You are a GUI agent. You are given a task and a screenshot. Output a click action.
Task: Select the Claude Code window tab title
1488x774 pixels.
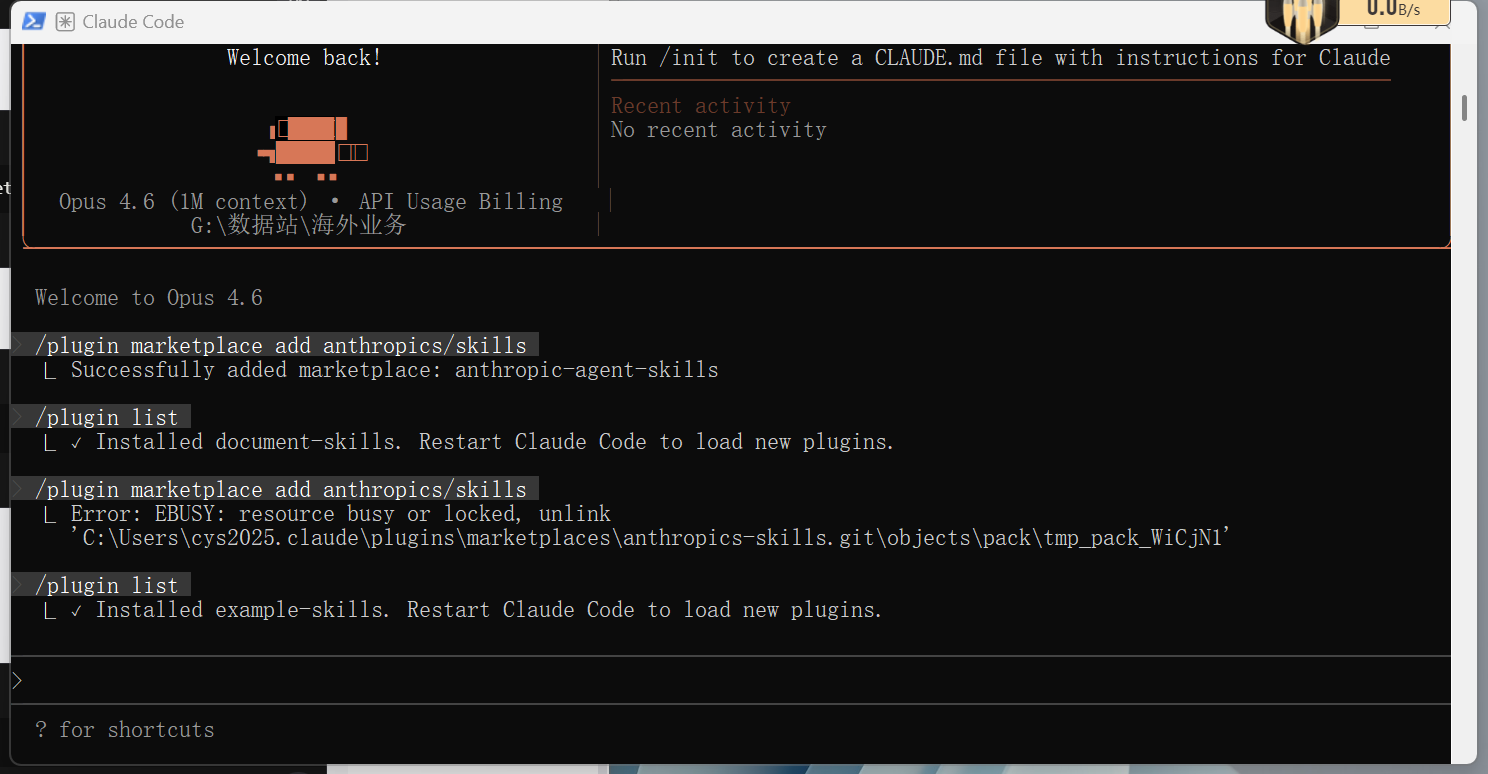pos(133,22)
